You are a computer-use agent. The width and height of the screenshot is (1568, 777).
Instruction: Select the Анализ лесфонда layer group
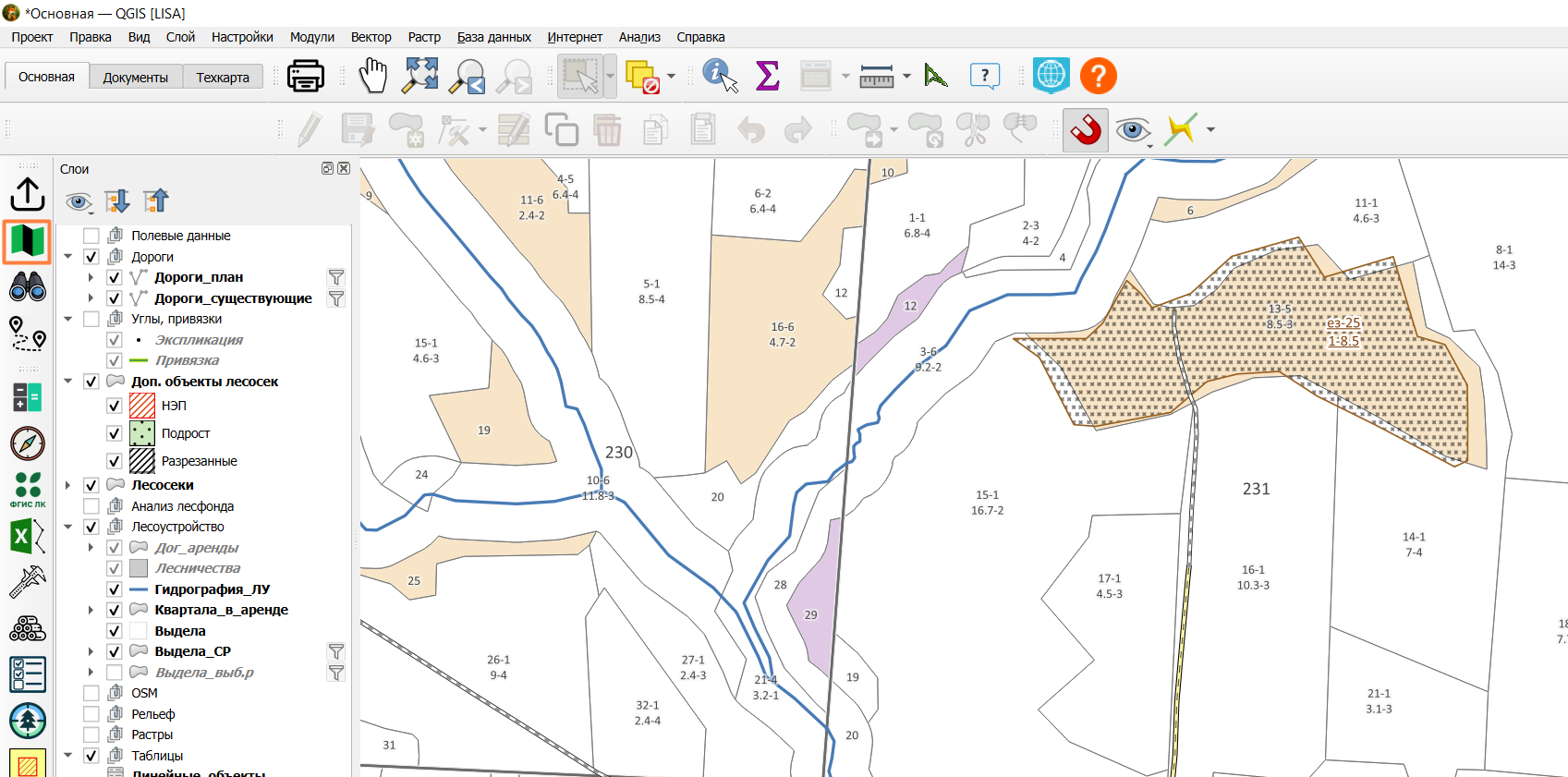(x=182, y=506)
